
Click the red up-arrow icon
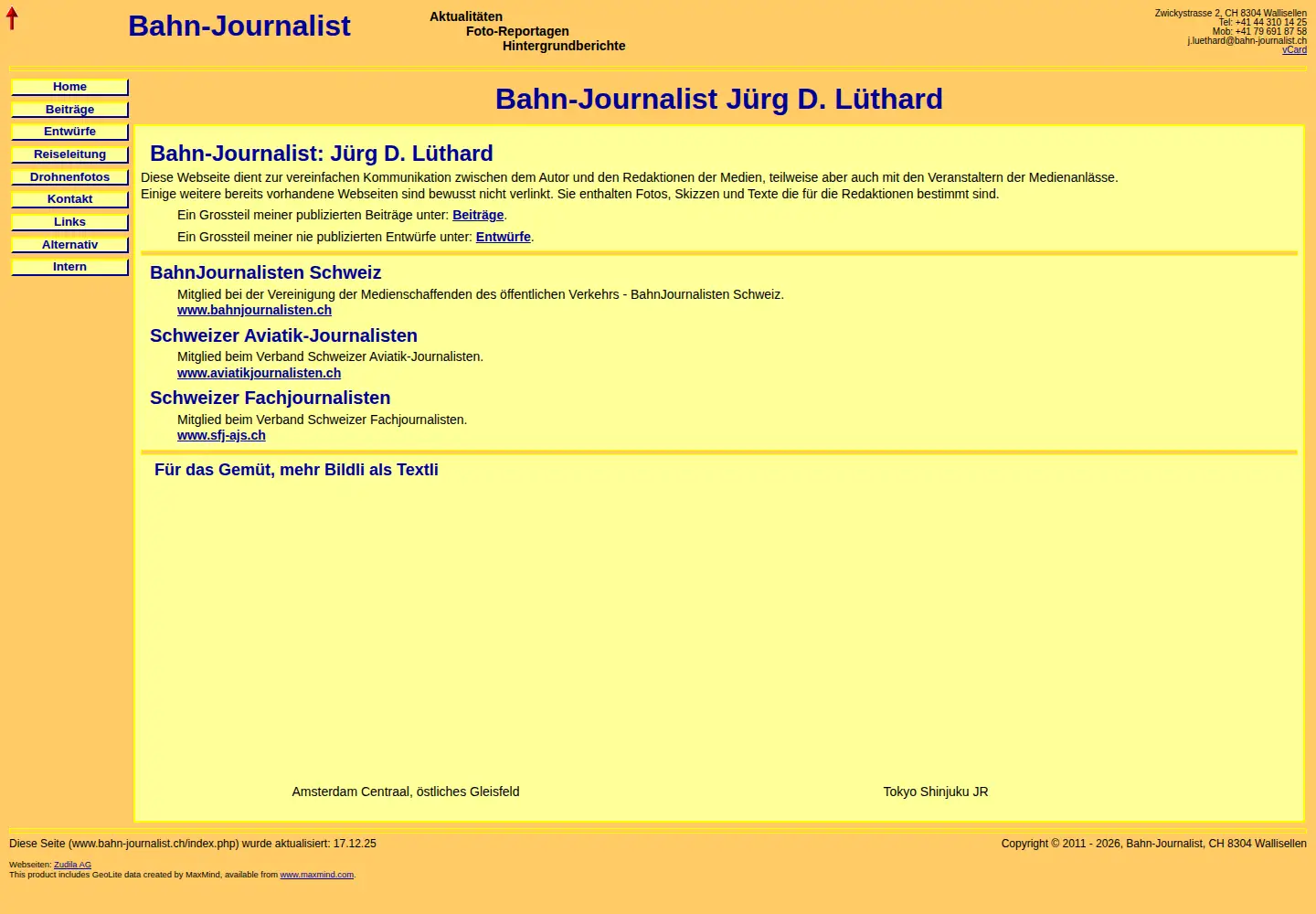pos(12,18)
